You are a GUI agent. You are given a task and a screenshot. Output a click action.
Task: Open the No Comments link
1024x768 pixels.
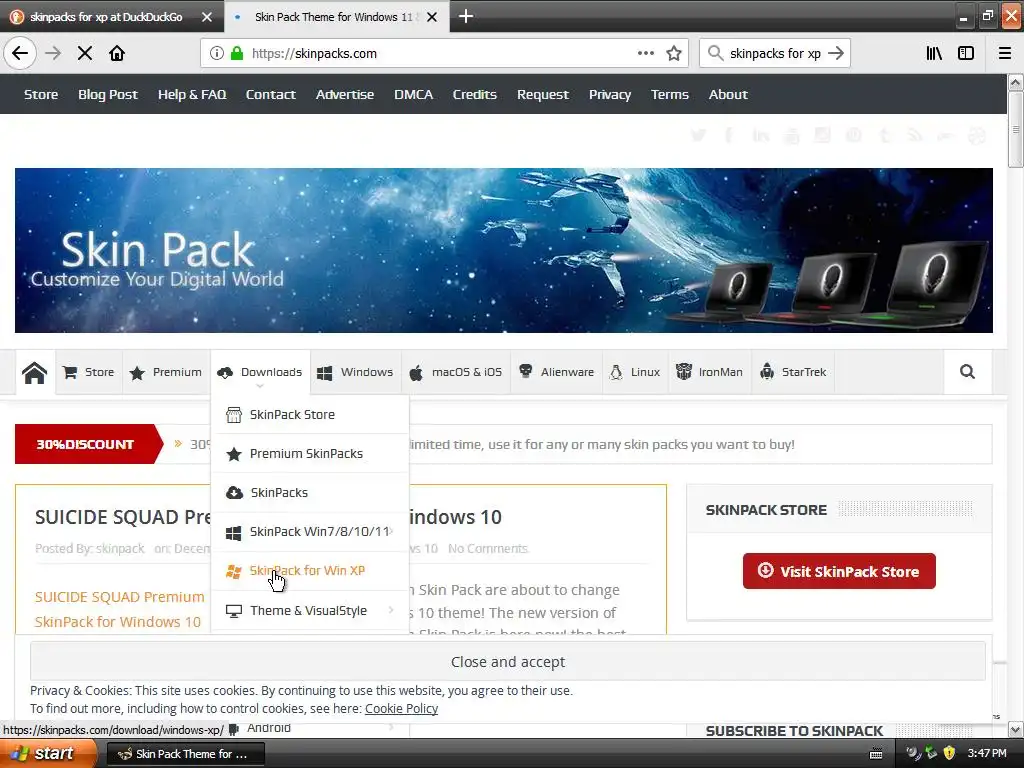487,549
